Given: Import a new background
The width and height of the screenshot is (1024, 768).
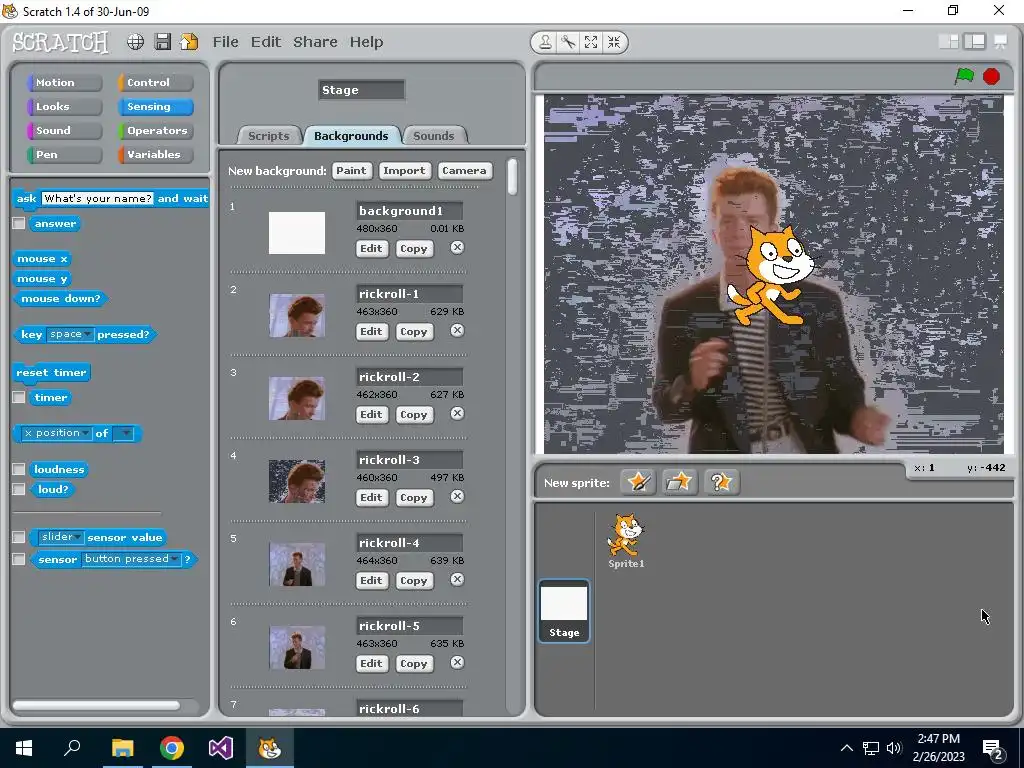Looking at the screenshot, I should tap(404, 170).
